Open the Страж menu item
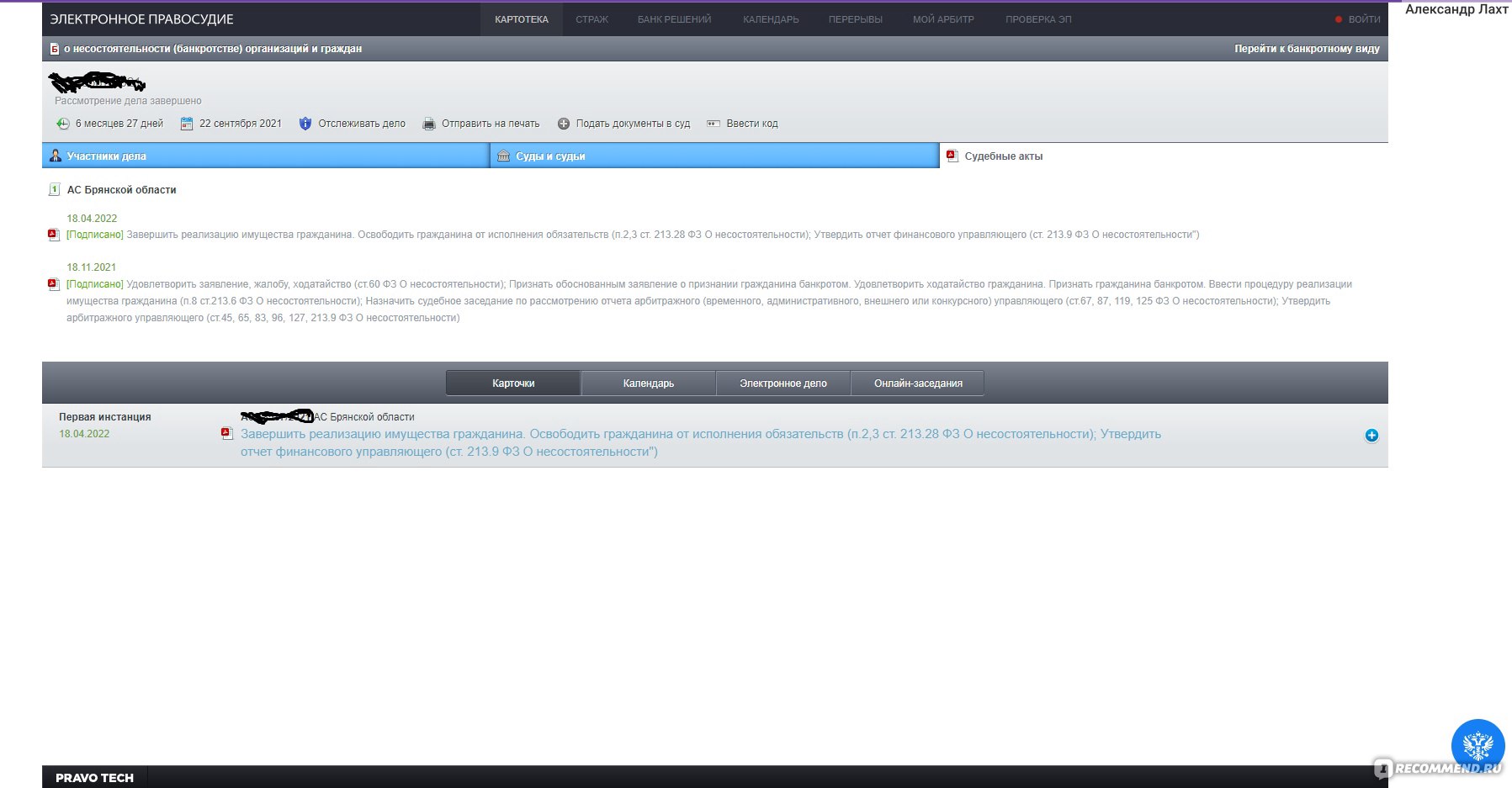The image size is (1512, 788). pyautogui.click(x=592, y=19)
